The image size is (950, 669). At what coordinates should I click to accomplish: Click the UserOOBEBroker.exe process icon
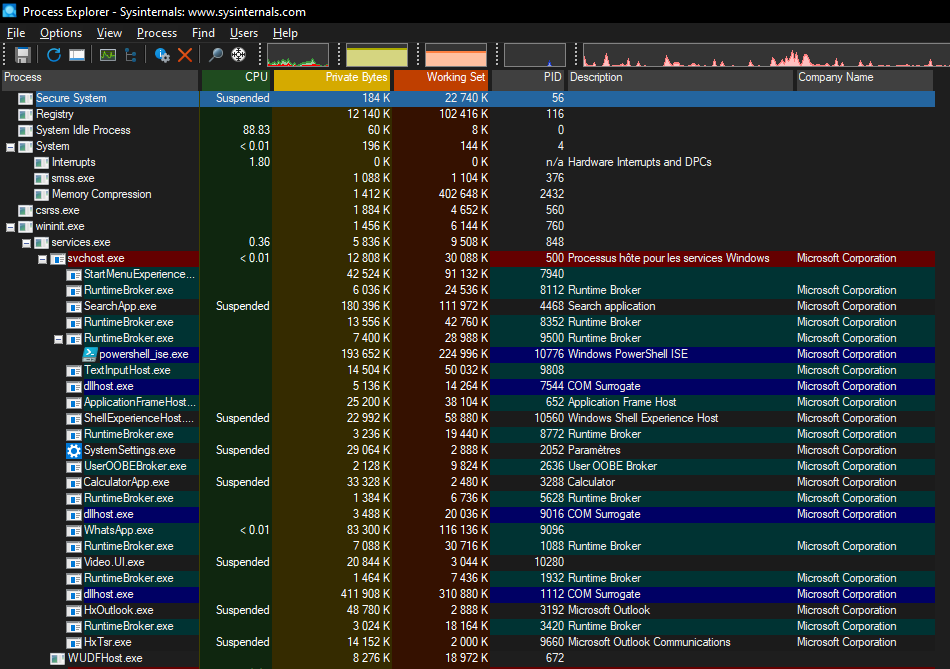click(74, 466)
